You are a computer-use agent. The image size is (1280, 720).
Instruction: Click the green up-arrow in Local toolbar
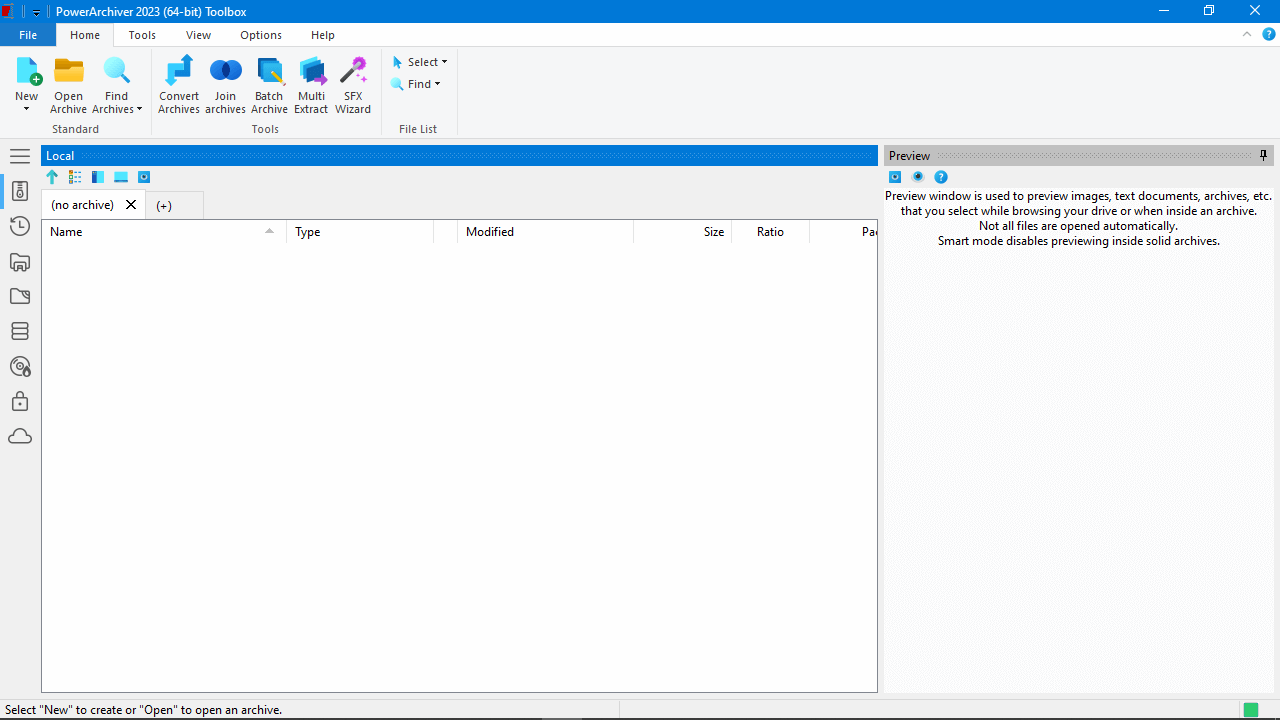[x=52, y=177]
